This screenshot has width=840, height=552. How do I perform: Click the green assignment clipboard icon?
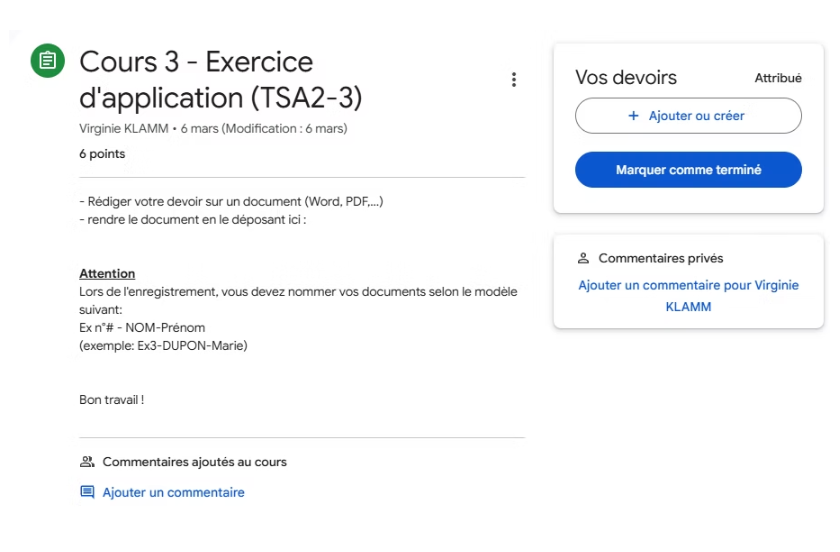[x=47, y=61]
